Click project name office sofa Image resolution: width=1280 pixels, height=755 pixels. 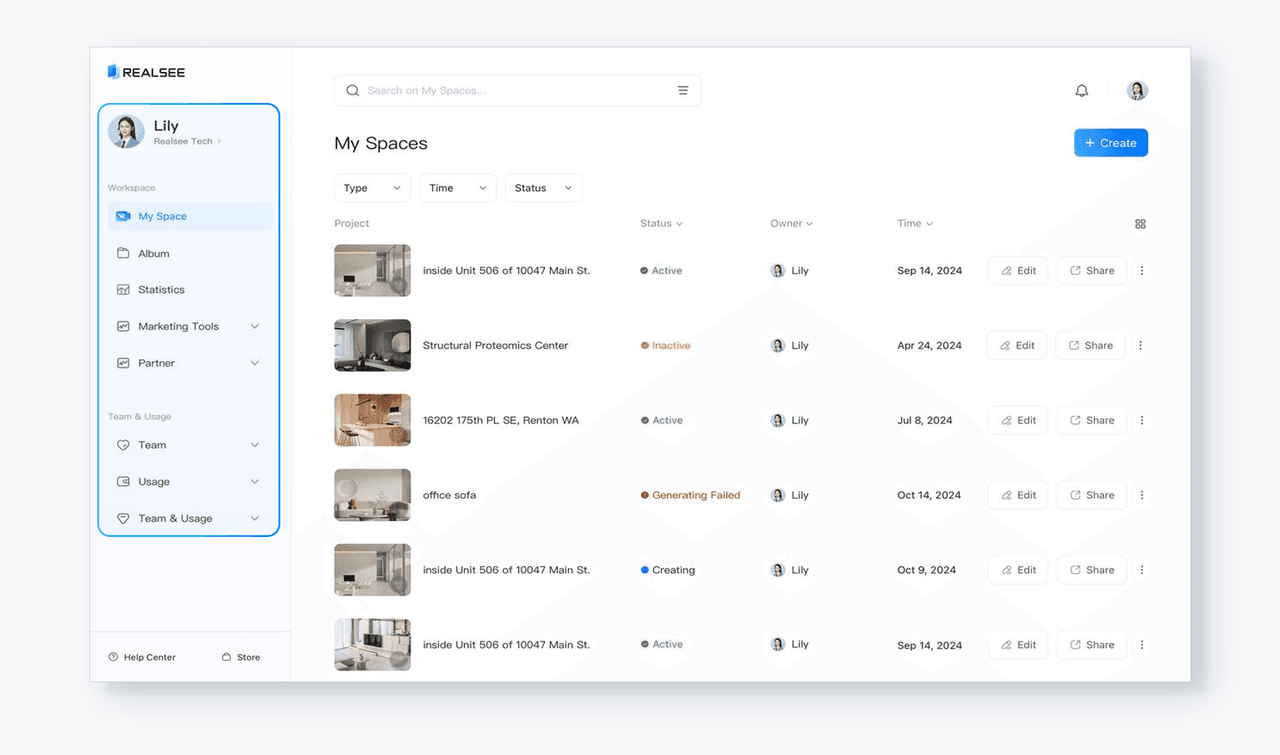click(449, 495)
